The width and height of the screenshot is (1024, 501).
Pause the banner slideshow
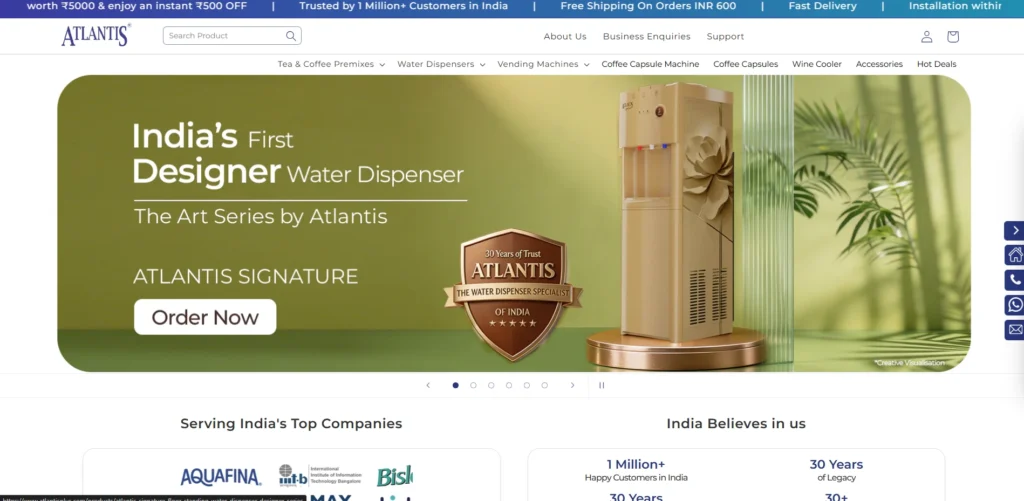601,385
